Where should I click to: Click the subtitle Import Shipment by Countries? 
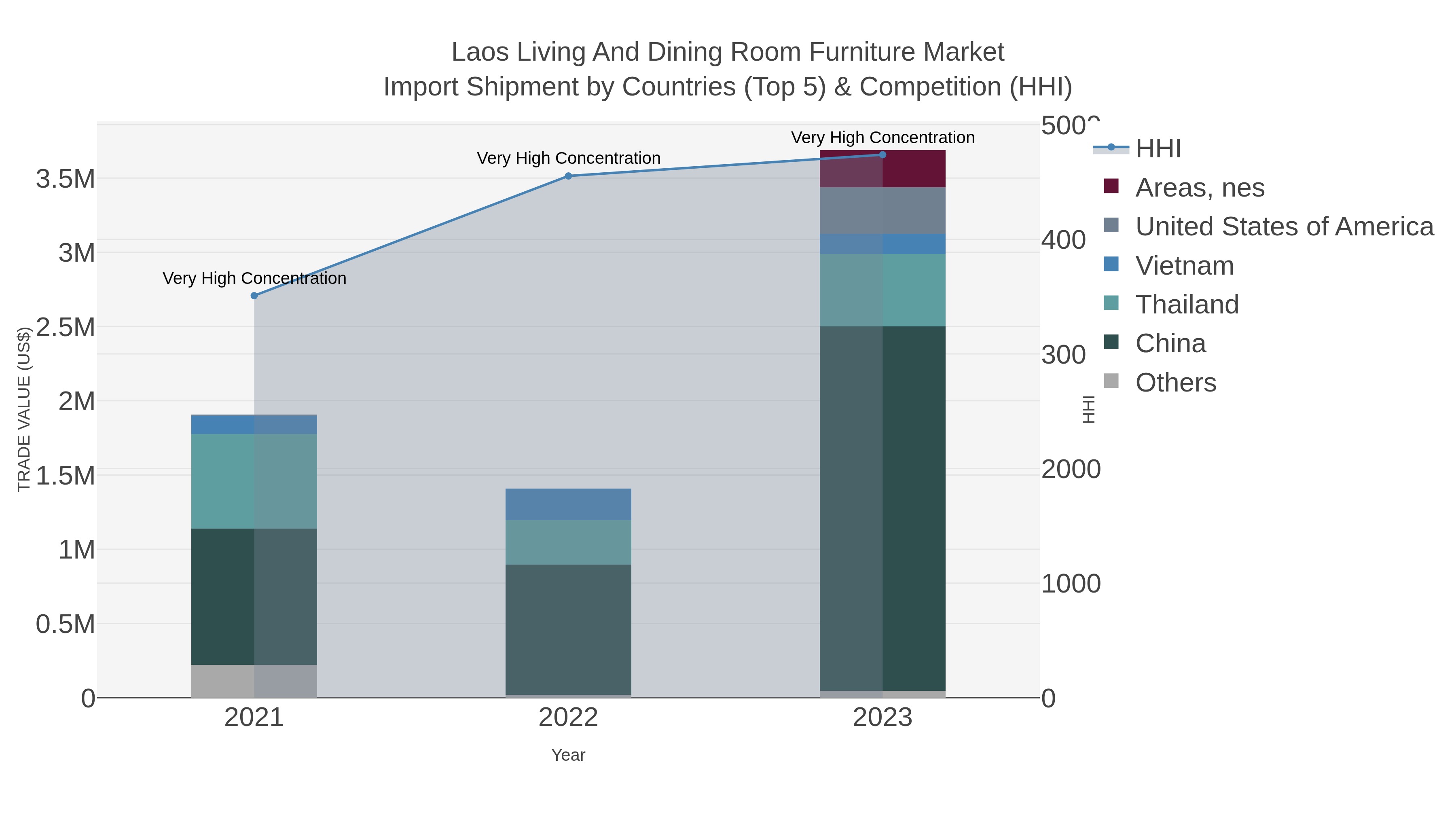(728, 87)
